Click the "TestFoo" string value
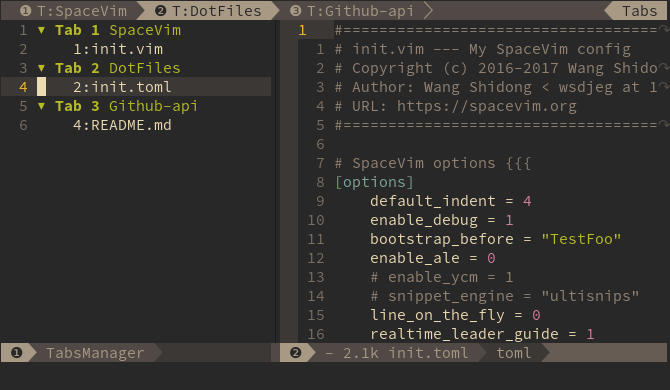This screenshot has width=670, height=390. [581, 239]
